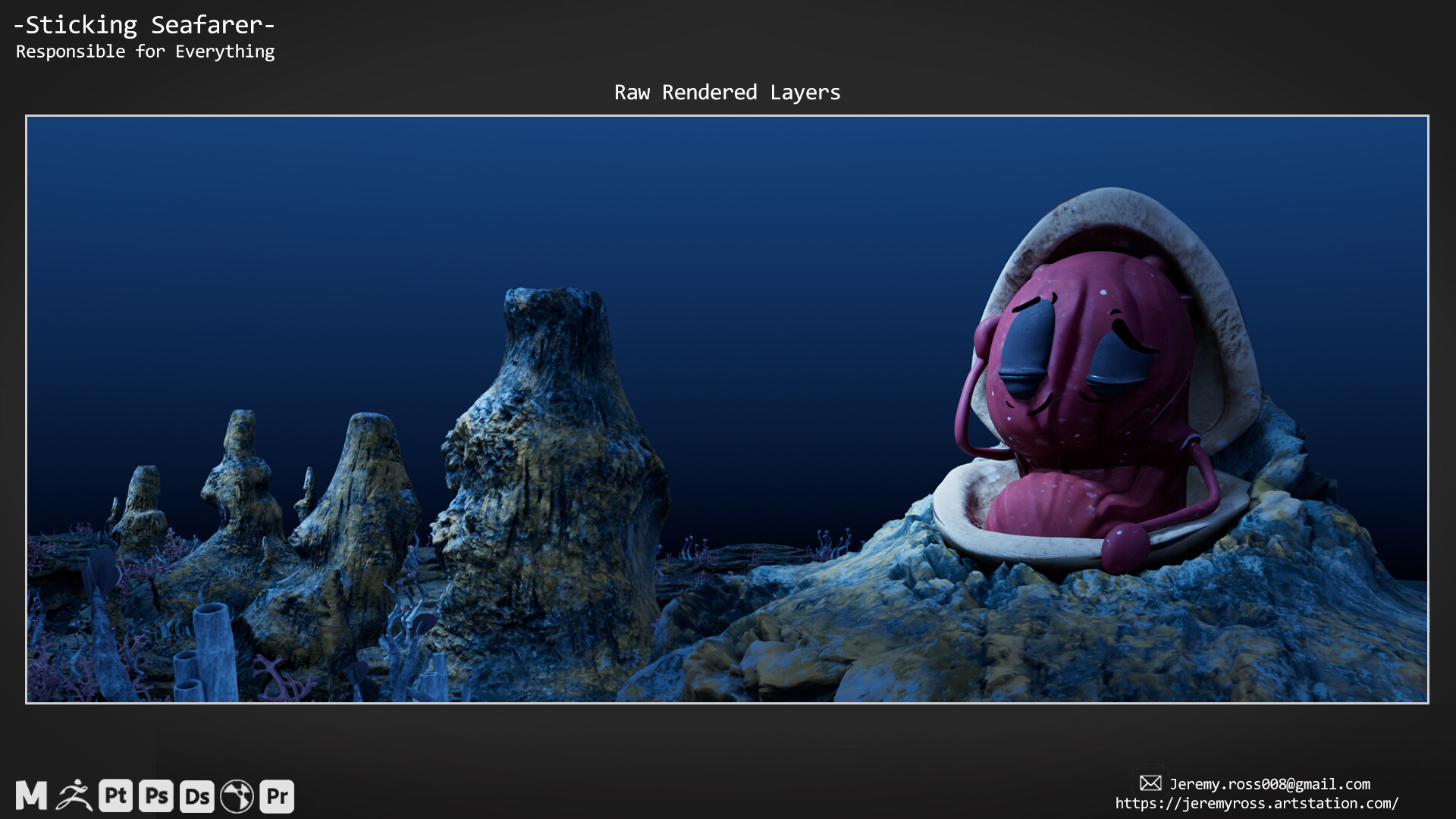
Task: Click the Nuke radiation-style logo icon
Action: pyautogui.click(x=237, y=796)
